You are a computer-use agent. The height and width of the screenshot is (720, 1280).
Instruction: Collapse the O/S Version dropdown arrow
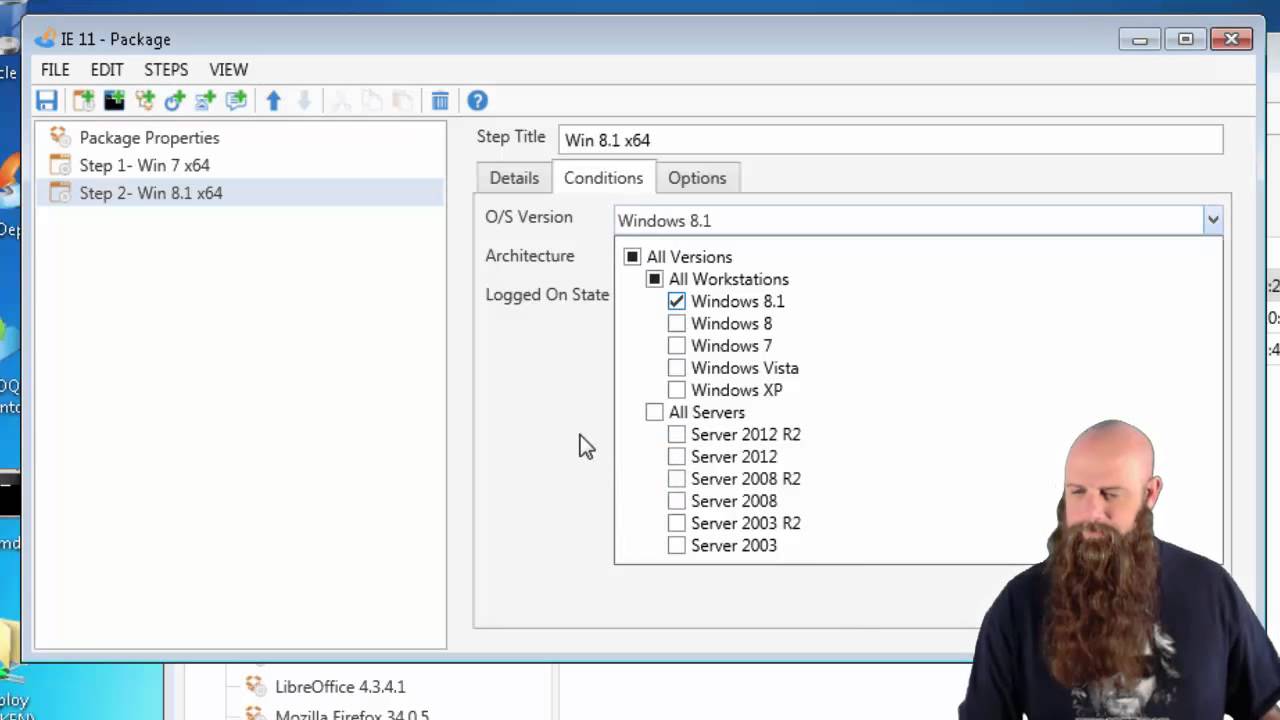[x=1212, y=220]
